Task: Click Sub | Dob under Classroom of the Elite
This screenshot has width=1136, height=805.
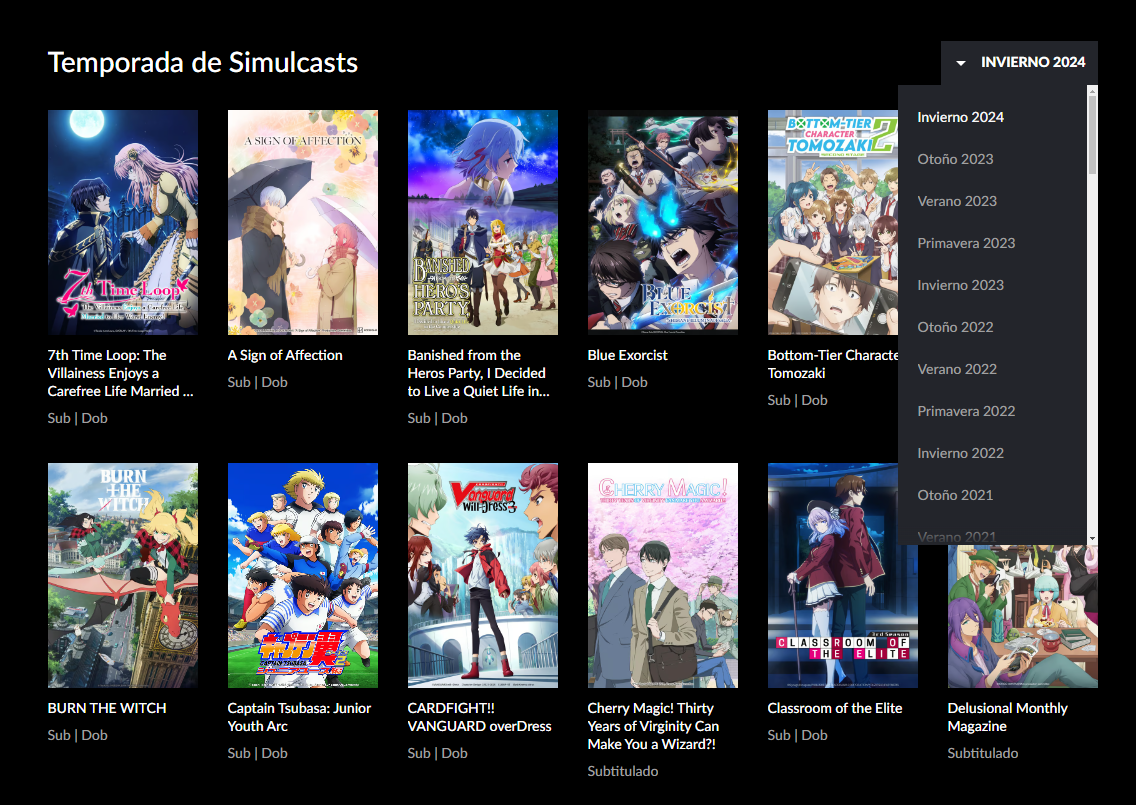Action: 798,735
